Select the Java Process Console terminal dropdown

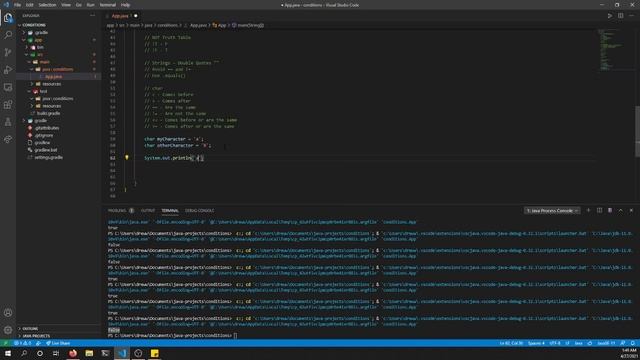552,211
